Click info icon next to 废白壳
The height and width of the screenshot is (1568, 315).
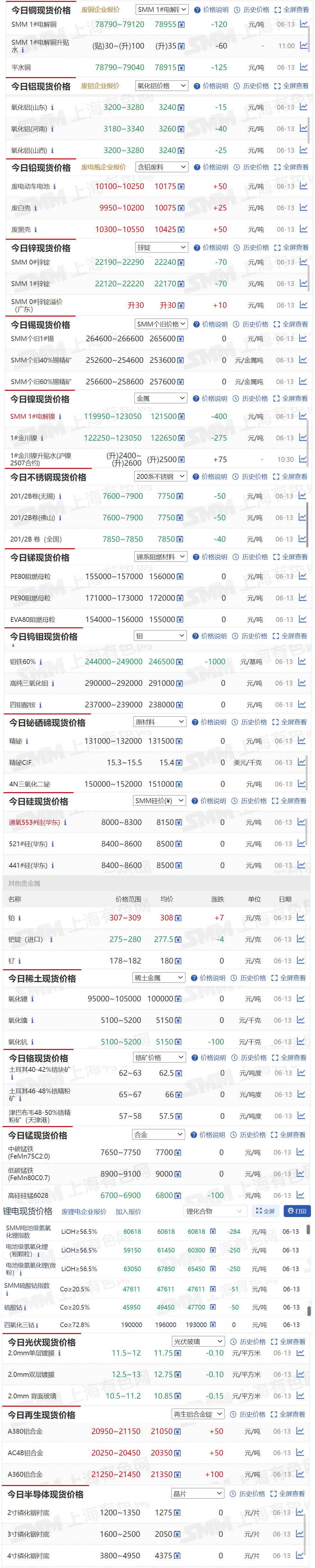(35, 208)
